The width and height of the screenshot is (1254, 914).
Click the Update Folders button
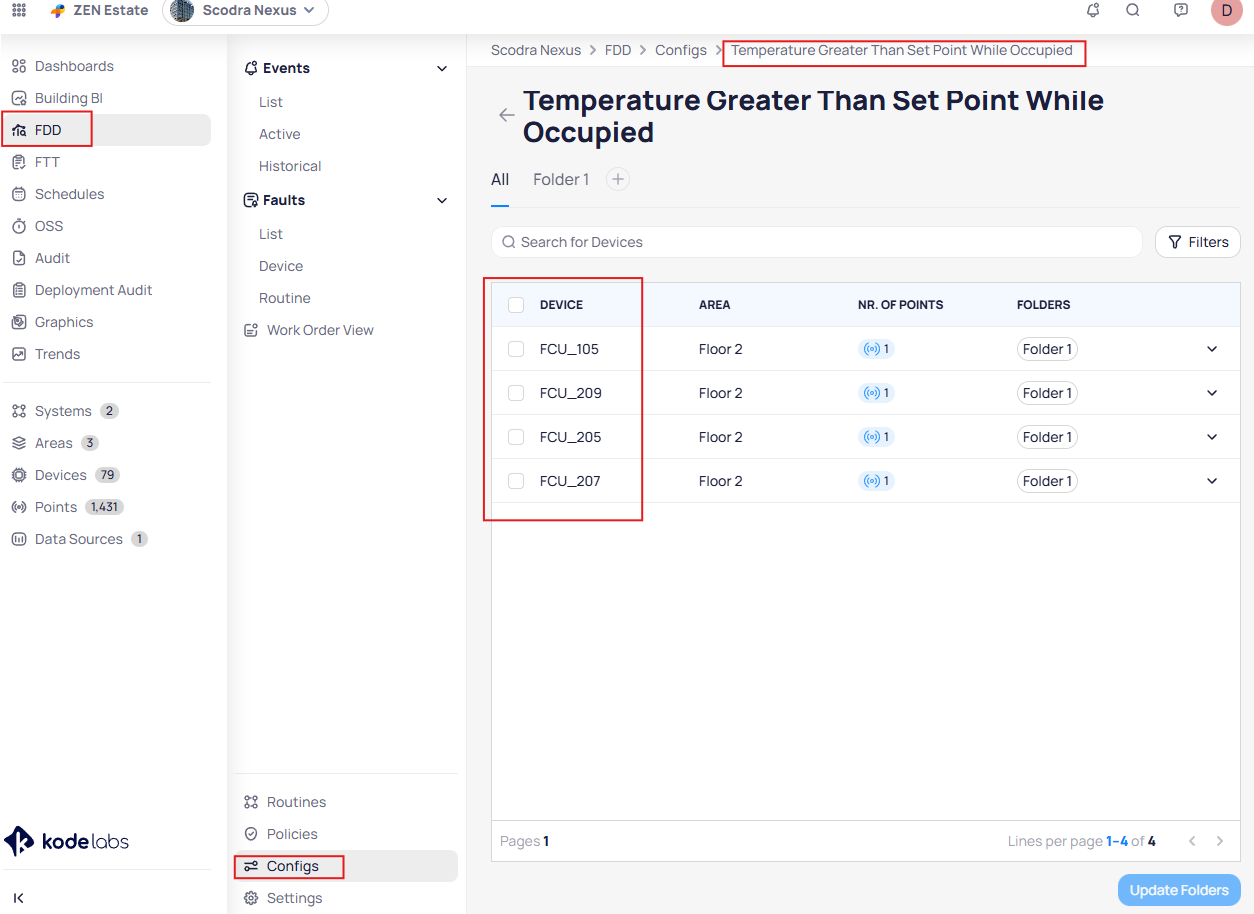[x=1179, y=890]
